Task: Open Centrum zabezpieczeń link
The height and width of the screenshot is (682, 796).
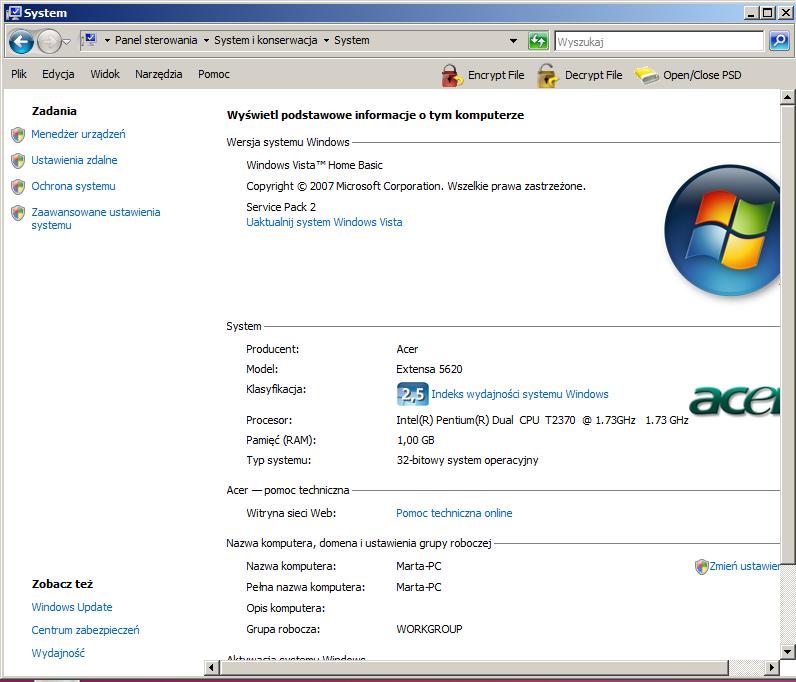Action: pos(85,630)
